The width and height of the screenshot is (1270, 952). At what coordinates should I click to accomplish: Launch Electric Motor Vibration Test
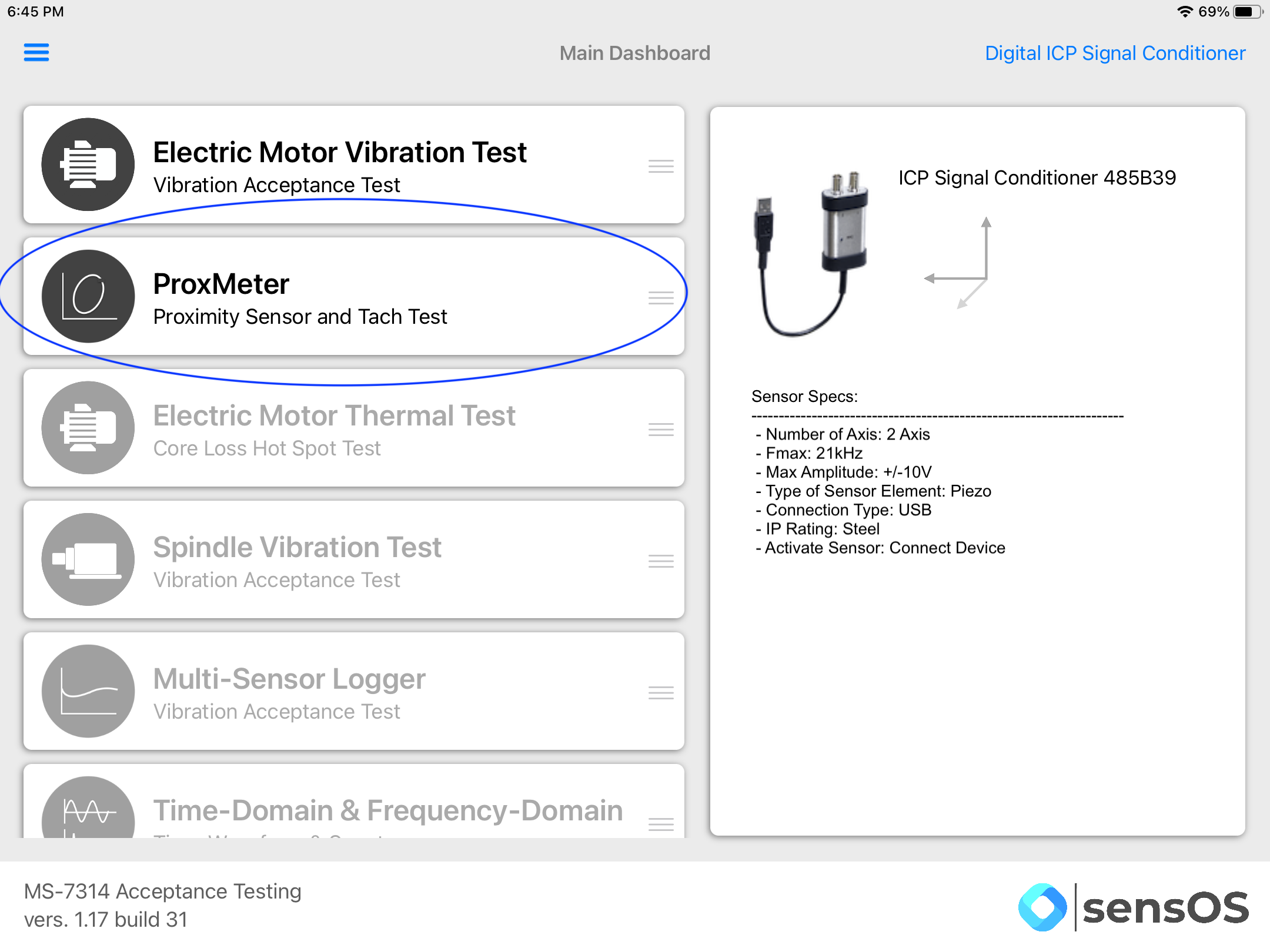point(354,165)
